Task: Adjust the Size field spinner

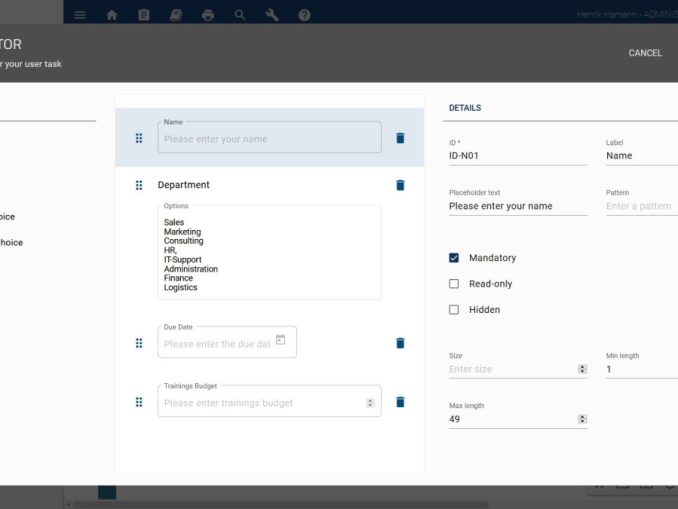Action: (582, 369)
